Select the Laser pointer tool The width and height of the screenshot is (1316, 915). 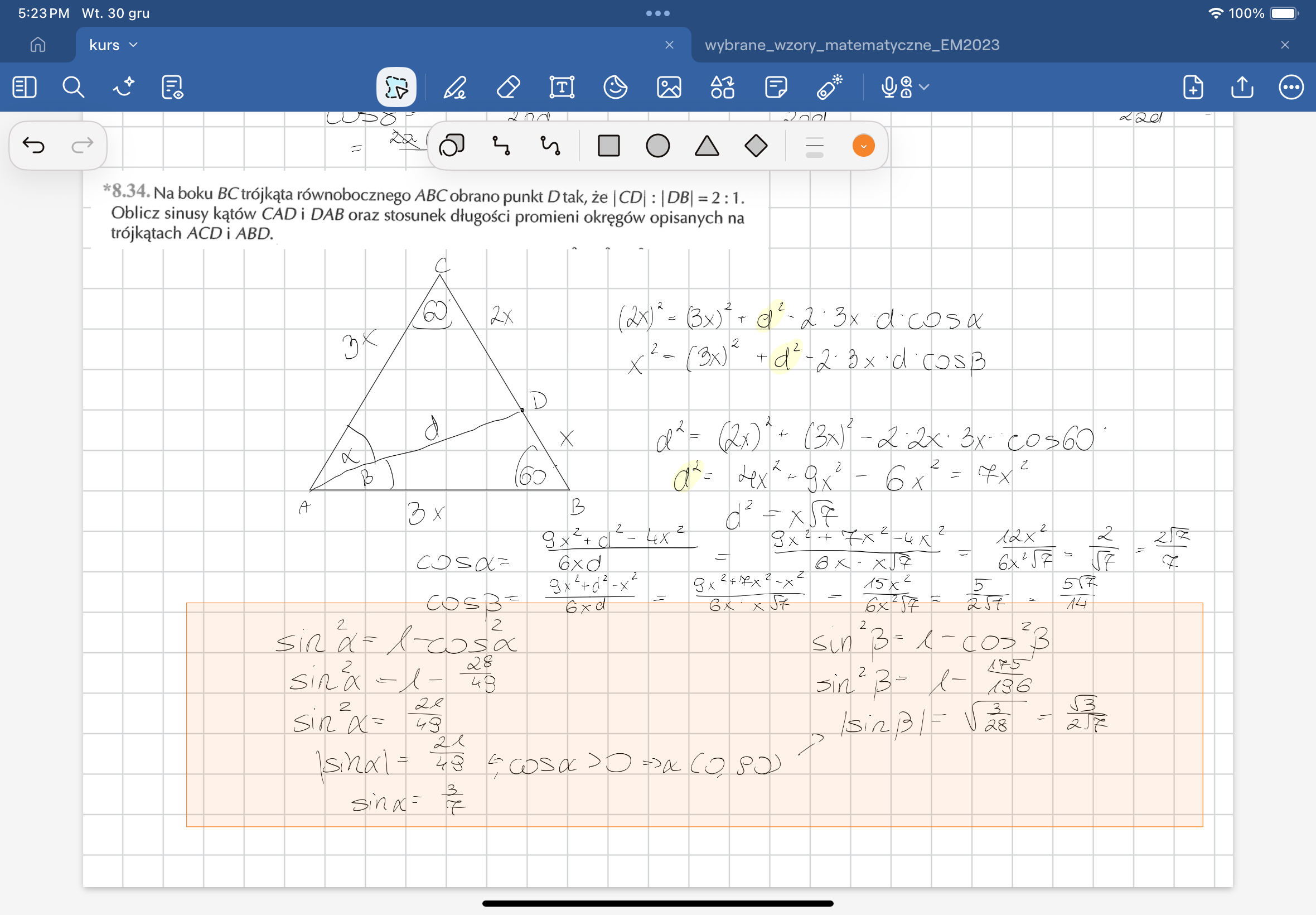pyautogui.click(x=829, y=88)
